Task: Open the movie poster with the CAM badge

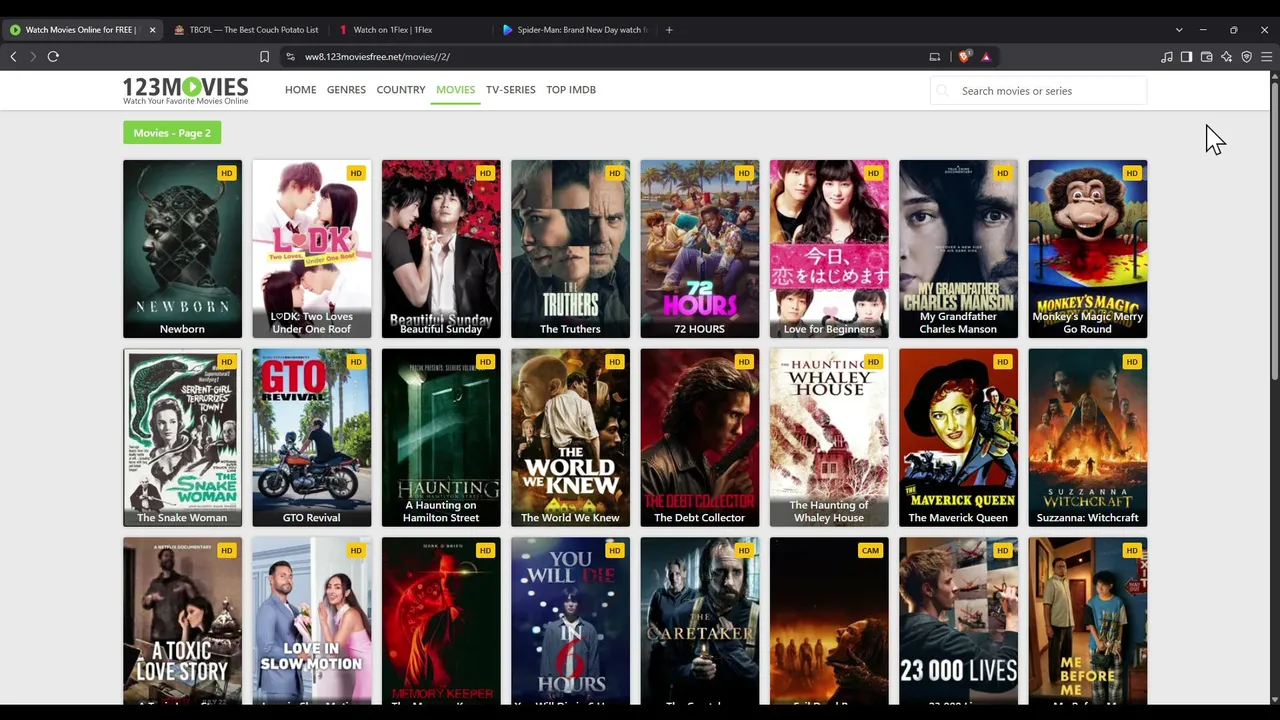Action: [x=829, y=622]
